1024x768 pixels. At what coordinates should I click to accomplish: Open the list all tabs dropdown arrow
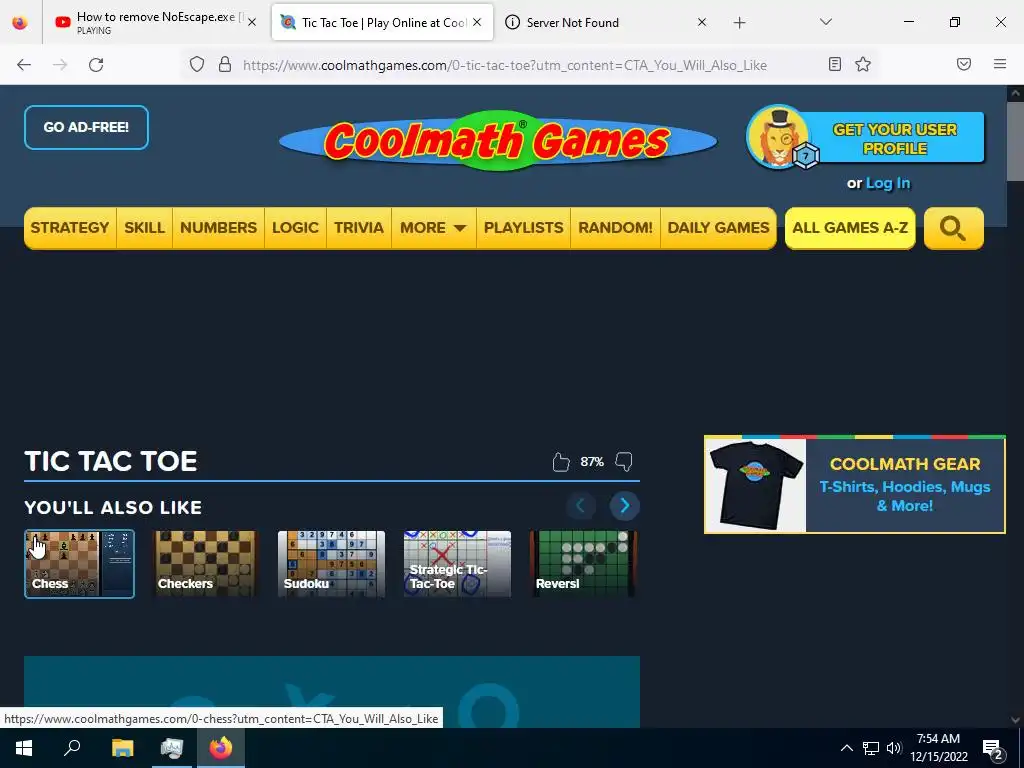click(825, 22)
